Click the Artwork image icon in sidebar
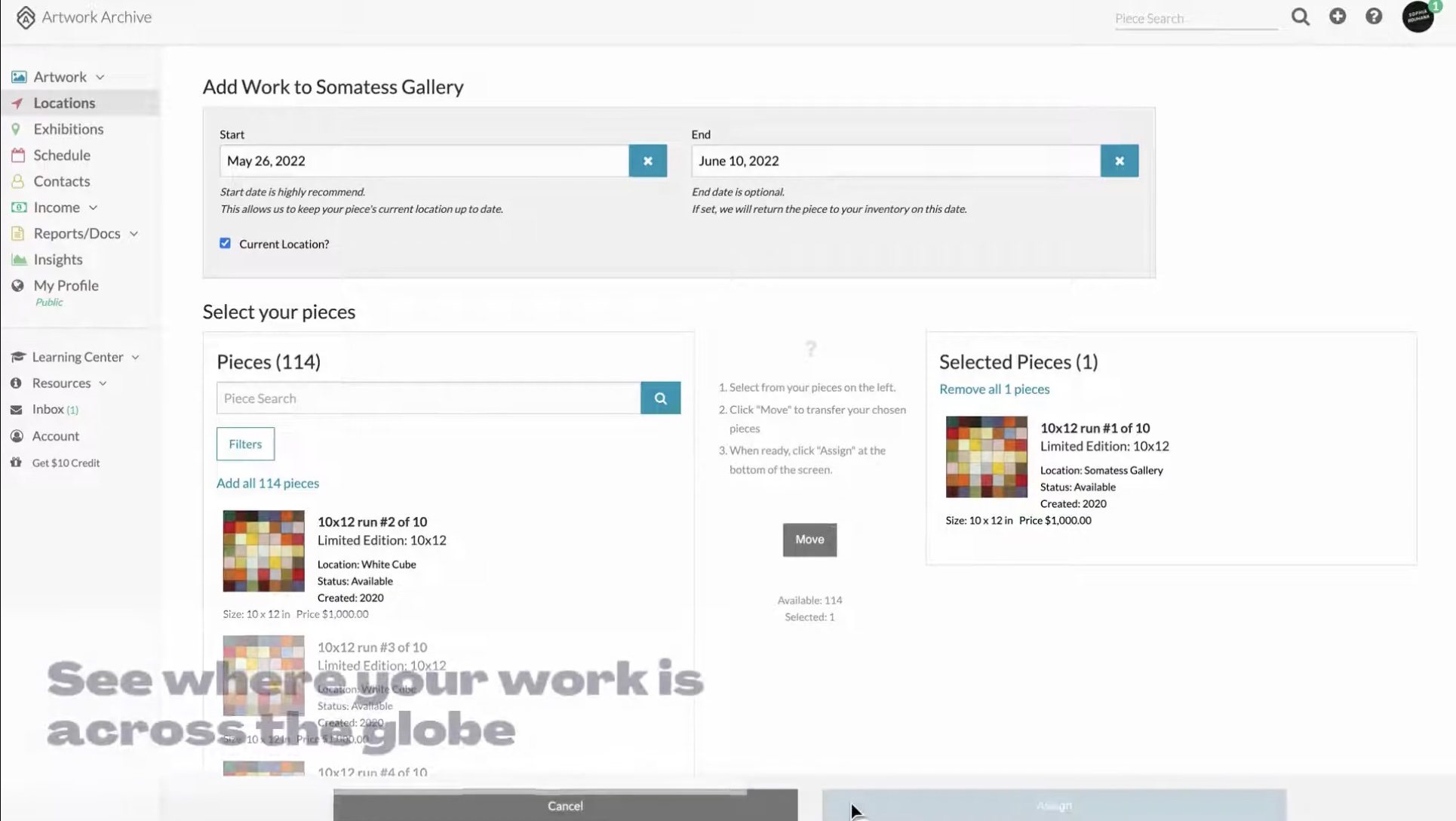The image size is (1456, 821). tap(19, 77)
